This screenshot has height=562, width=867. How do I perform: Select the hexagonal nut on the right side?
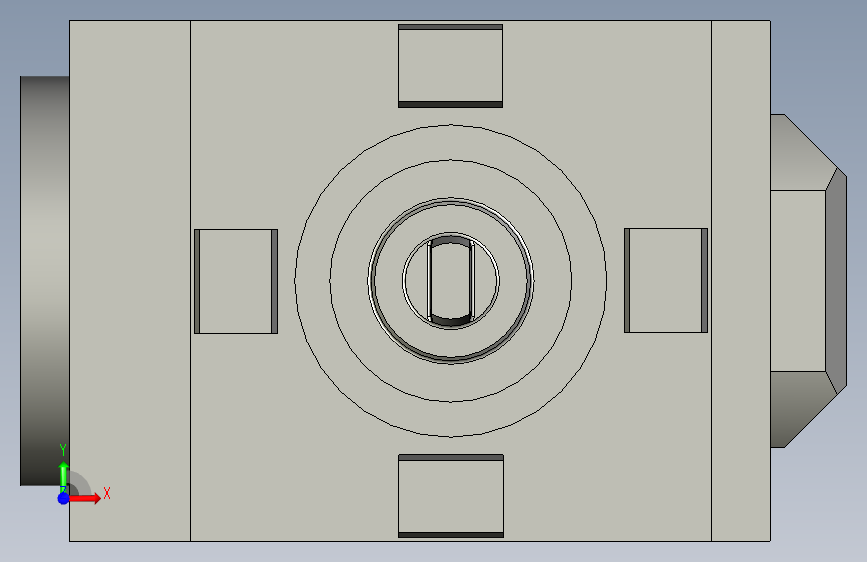point(808,280)
